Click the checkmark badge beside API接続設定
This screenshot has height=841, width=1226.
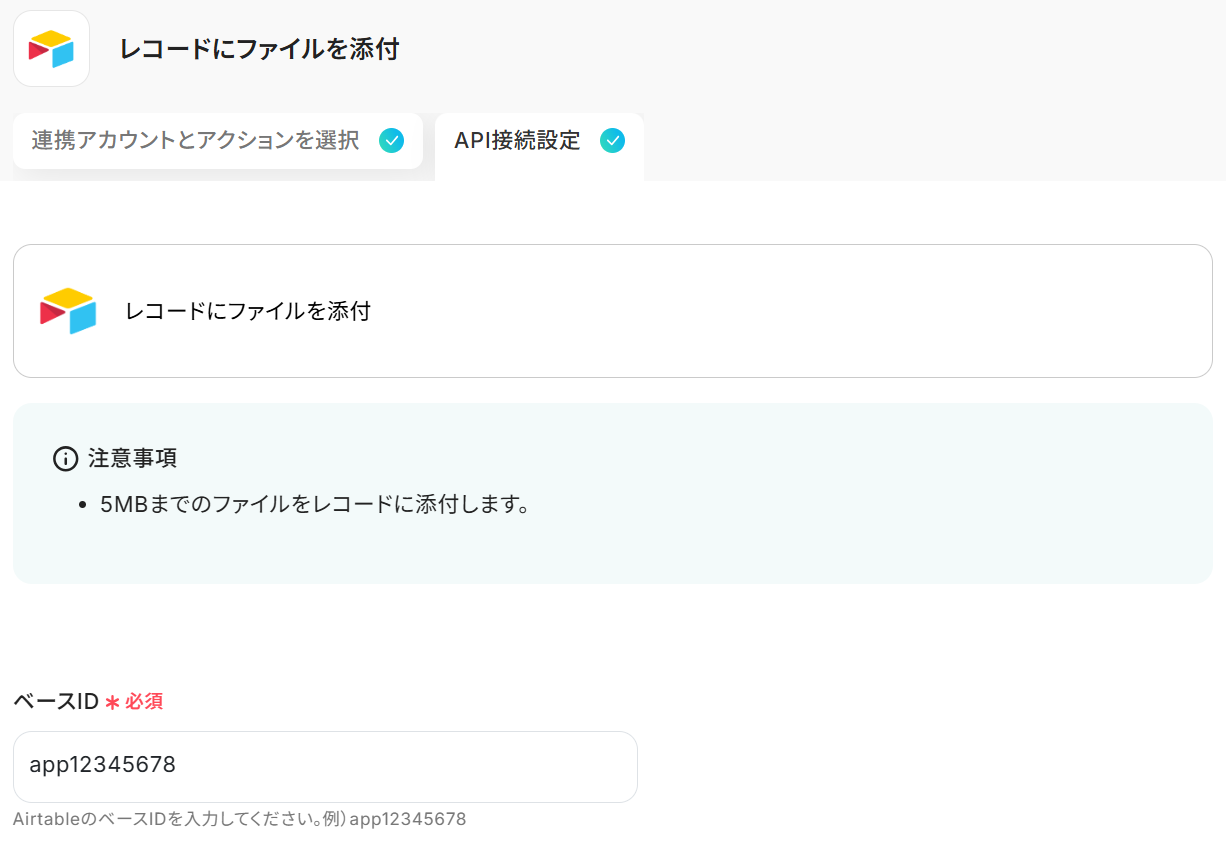[612, 141]
